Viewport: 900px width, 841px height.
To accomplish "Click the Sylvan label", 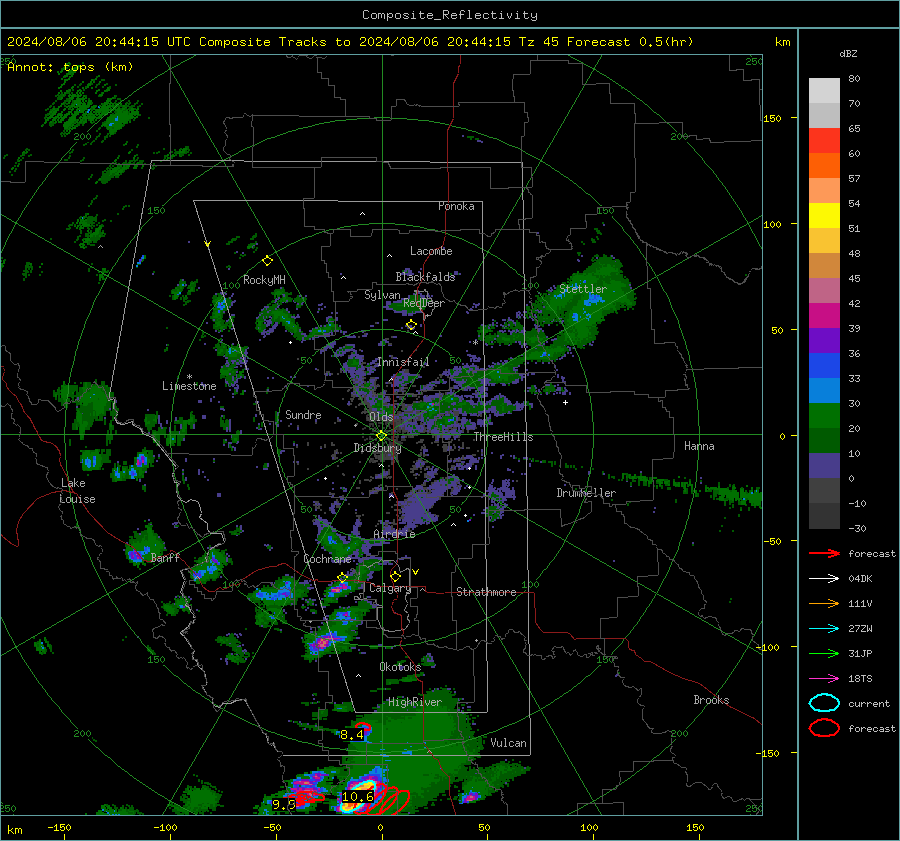I will (x=382, y=295).
